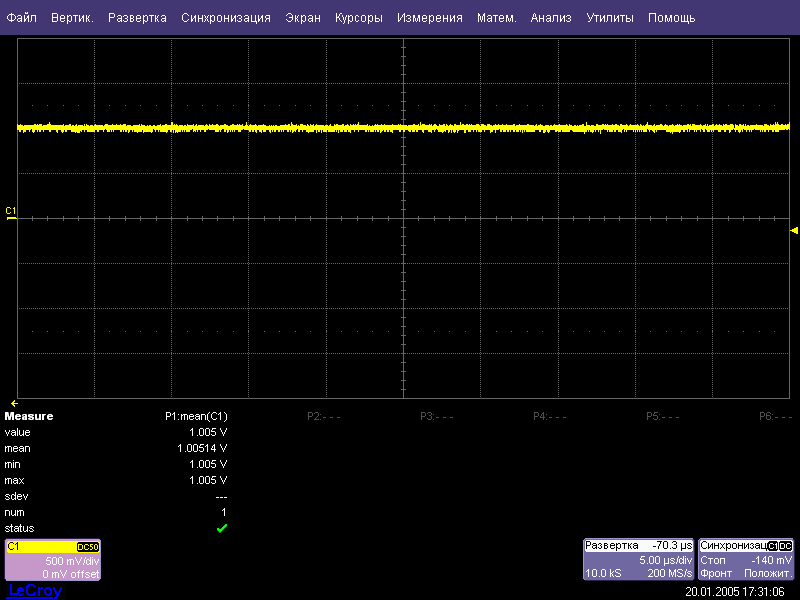Click the LeCroy logo
This screenshot has height=600, width=800.
pyautogui.click(x=35, y=591)
